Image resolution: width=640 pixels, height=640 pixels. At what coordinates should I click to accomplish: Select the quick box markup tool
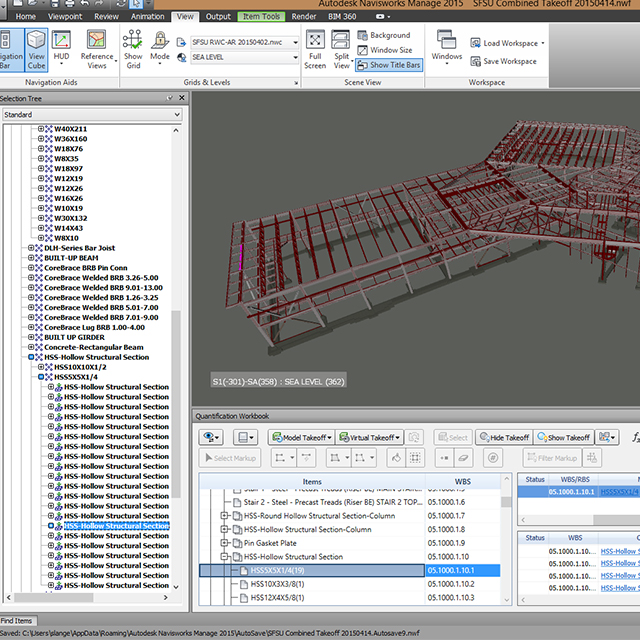pos(415,458)
